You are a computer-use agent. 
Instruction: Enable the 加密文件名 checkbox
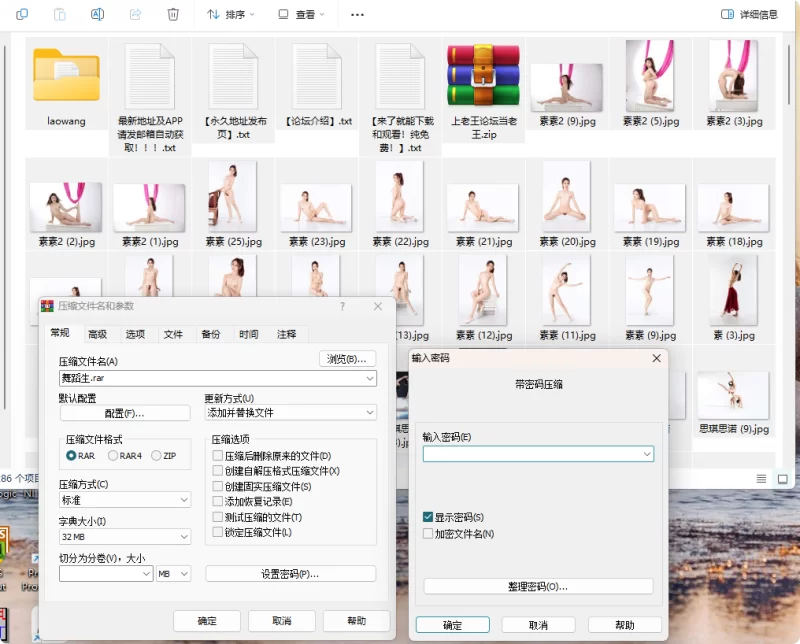pyautogui.click(x=429, y=533)
